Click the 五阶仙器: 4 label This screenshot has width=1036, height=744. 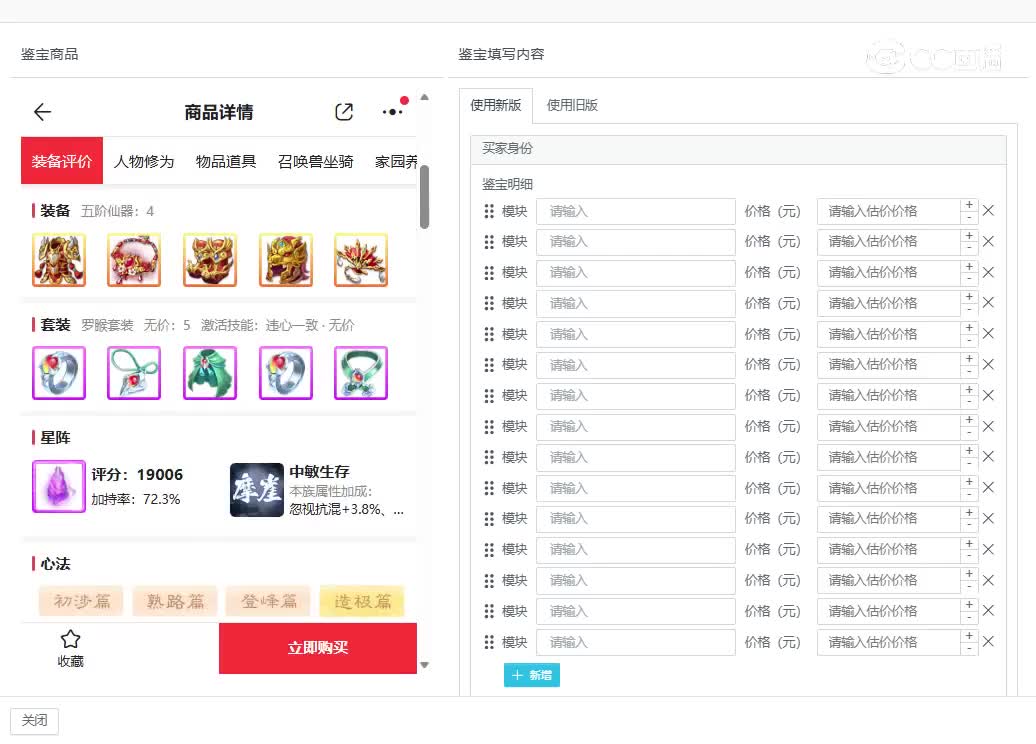tap(118, 211)
